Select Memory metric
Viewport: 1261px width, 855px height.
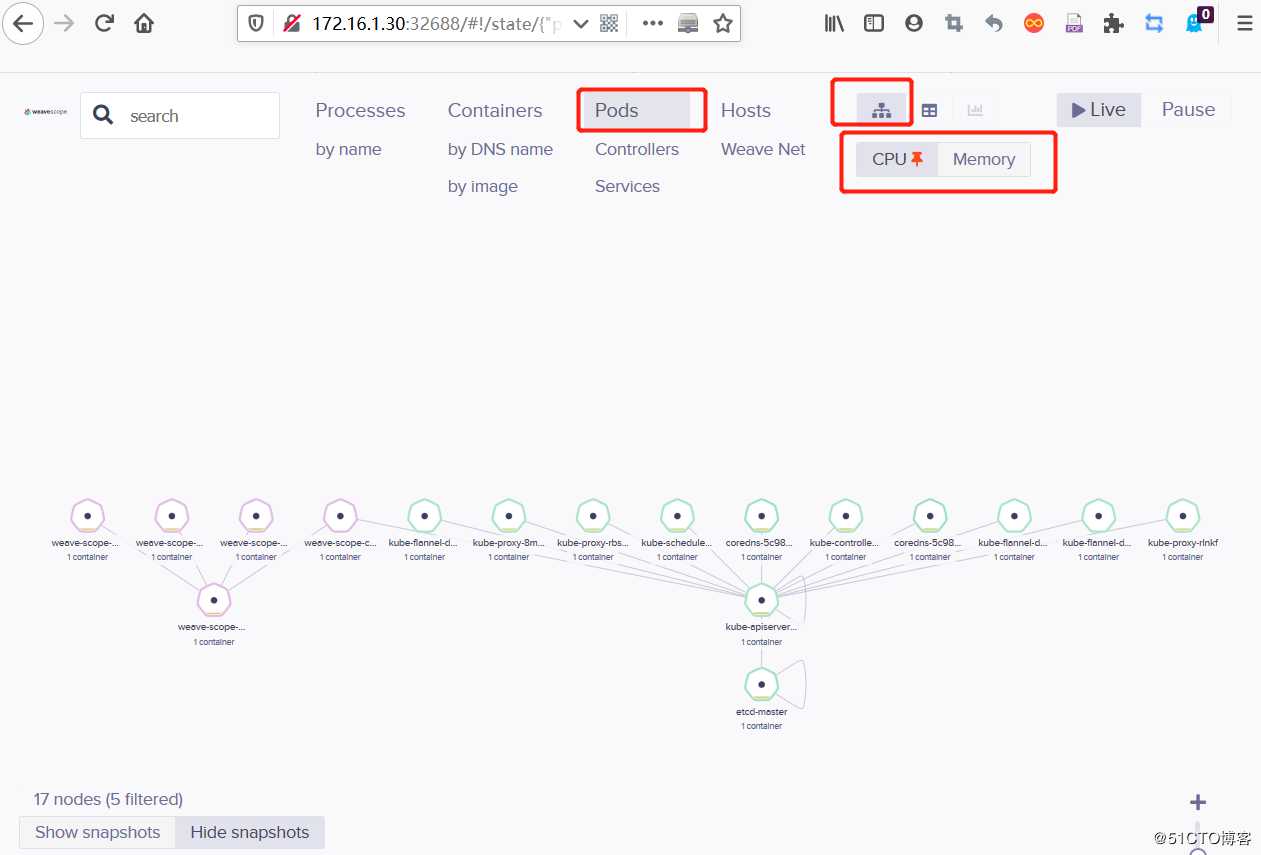coord(984,159)
